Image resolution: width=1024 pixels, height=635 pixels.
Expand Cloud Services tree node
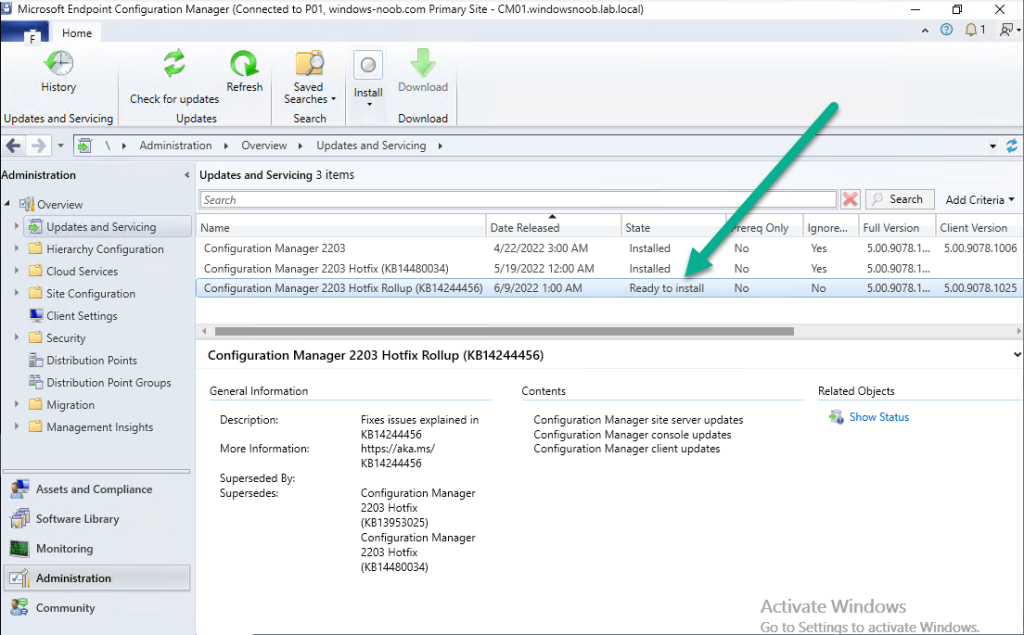pos(16,270)
